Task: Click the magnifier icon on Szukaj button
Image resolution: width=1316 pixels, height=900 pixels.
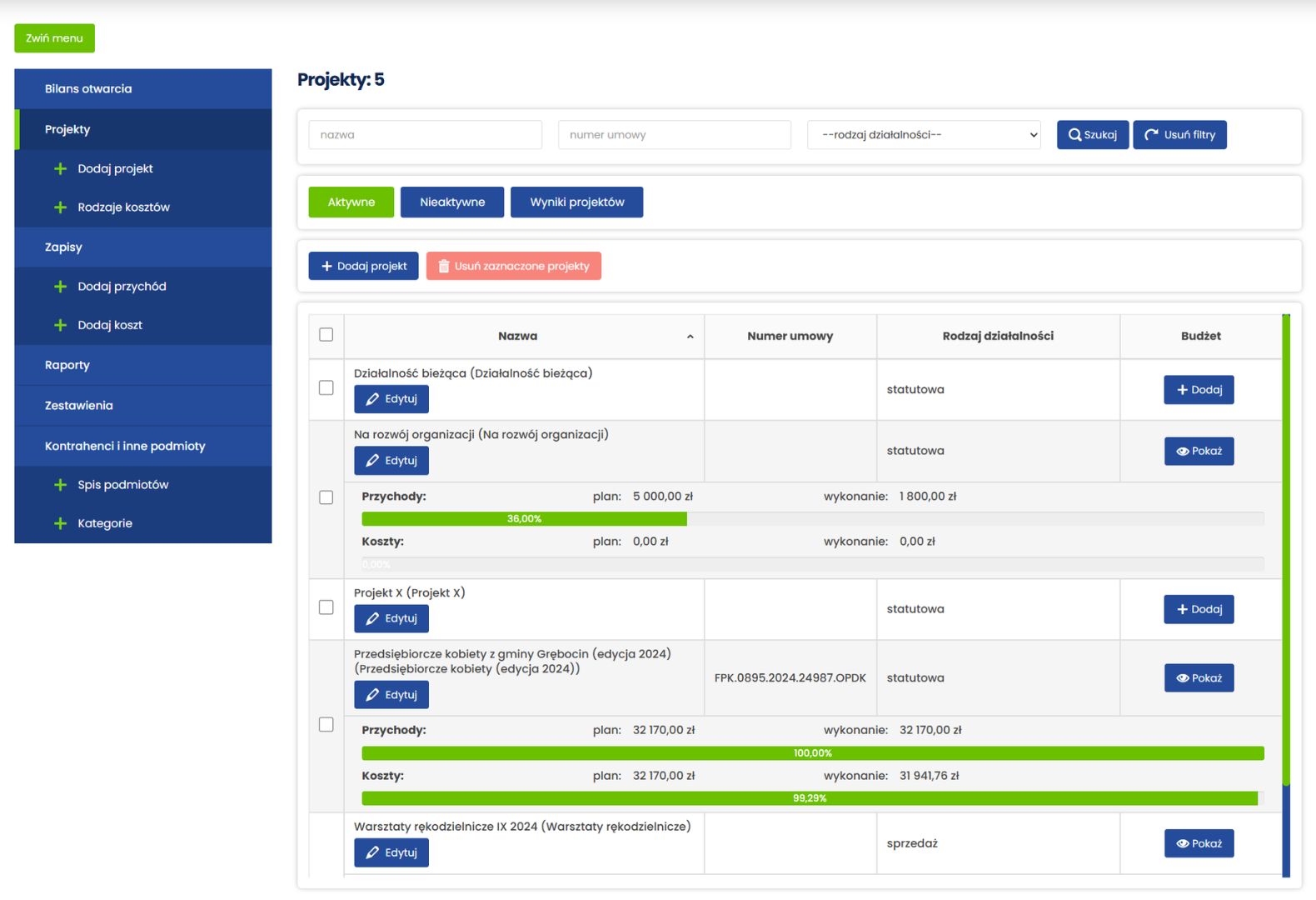Action: [x=1074, y=135]
